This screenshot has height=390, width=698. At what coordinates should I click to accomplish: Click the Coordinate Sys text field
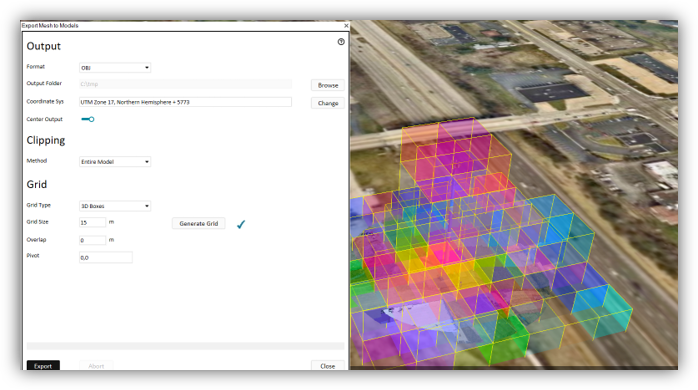pyautogui.click(x=185, y=102)
